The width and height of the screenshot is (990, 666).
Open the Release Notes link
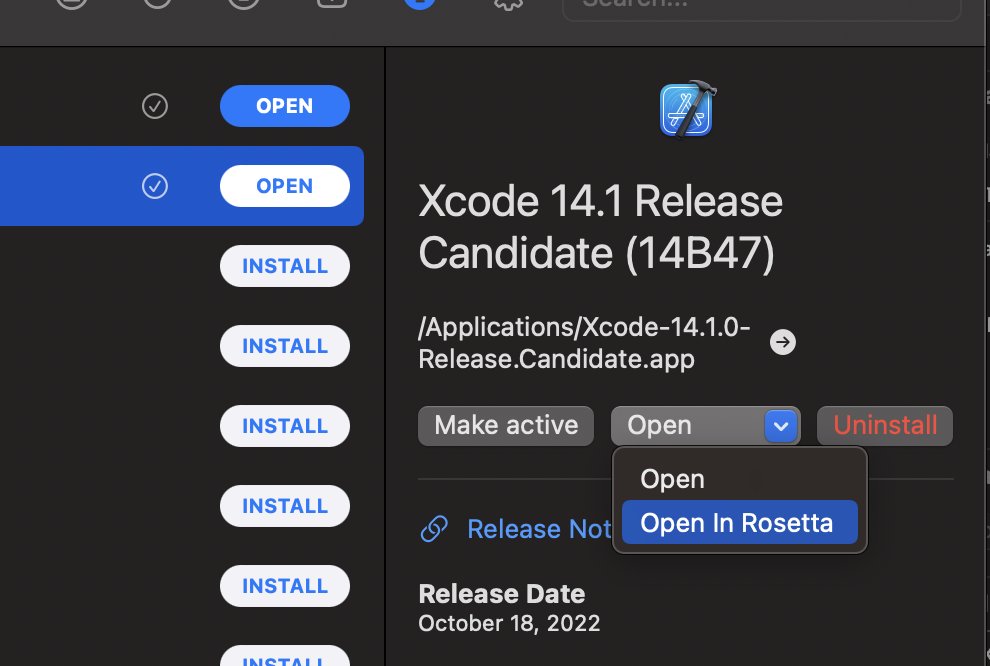click(x=539, y=529)
